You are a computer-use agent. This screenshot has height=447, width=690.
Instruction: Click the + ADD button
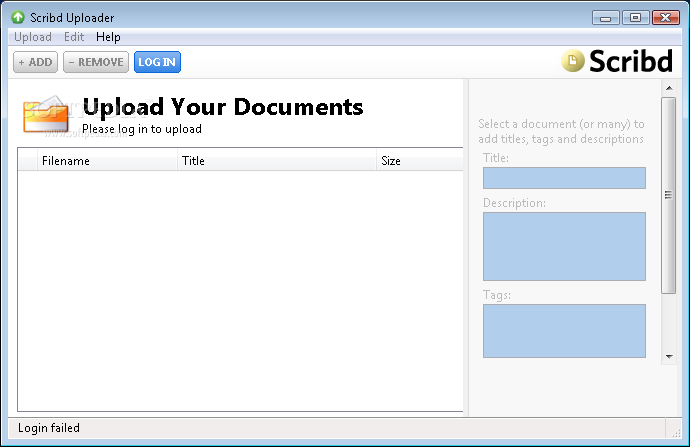click(x=36, y=62)
